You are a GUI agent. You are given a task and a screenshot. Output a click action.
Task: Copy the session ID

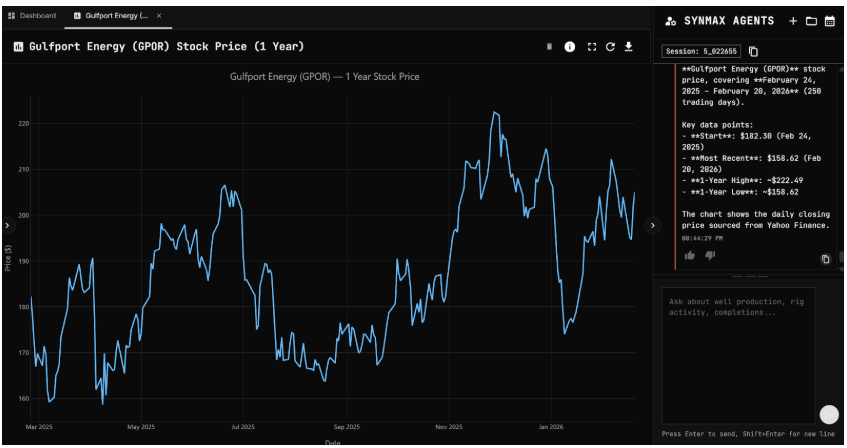(753, 51)
